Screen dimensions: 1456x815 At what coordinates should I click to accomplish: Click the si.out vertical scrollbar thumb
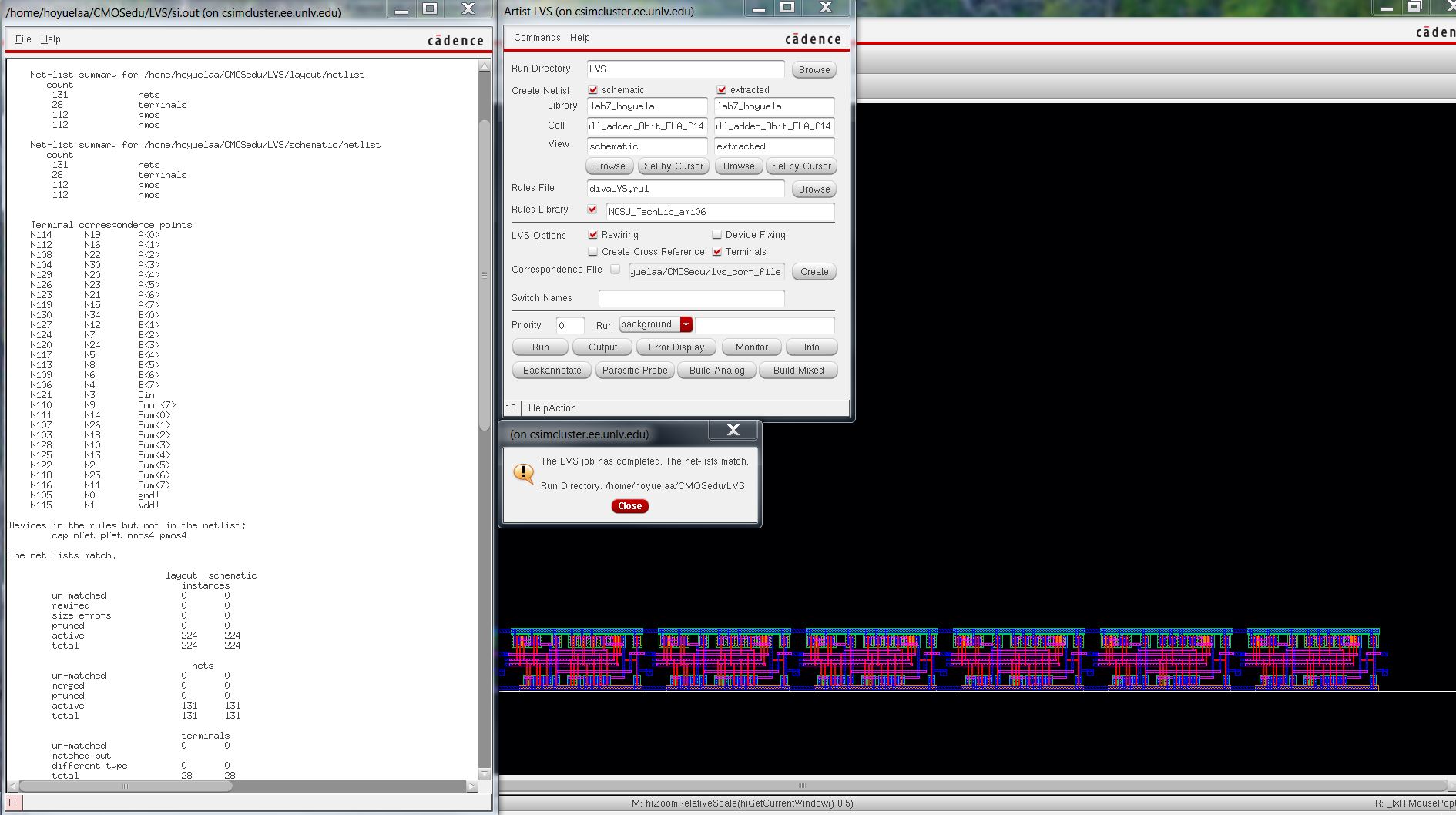point(485,275)
